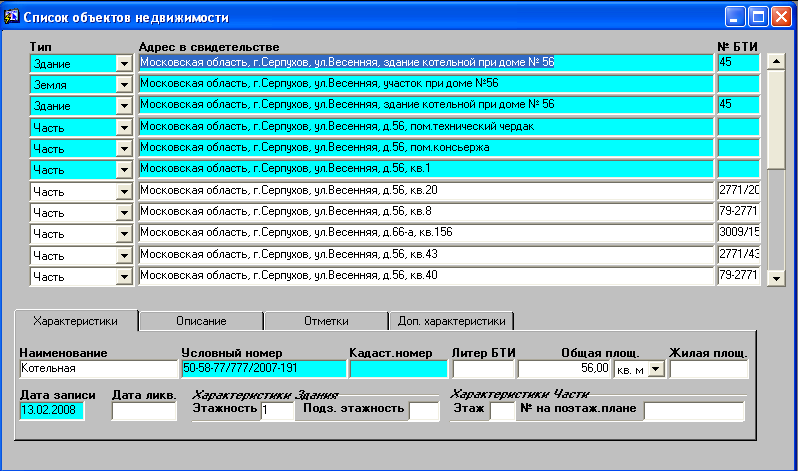The image size is (798, 471).
Task: Open the кв. м area units dropdown
Action: [657, 369]
